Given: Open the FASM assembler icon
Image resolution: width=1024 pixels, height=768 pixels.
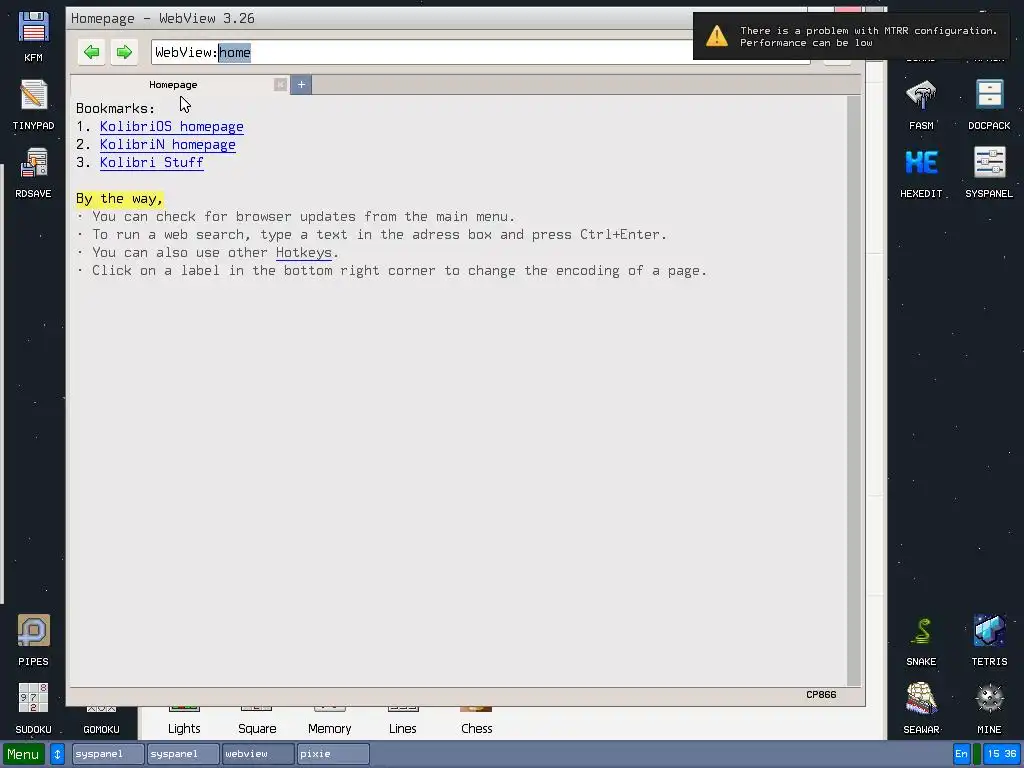Looking at the screenshot, I should [x=921, y=104].
